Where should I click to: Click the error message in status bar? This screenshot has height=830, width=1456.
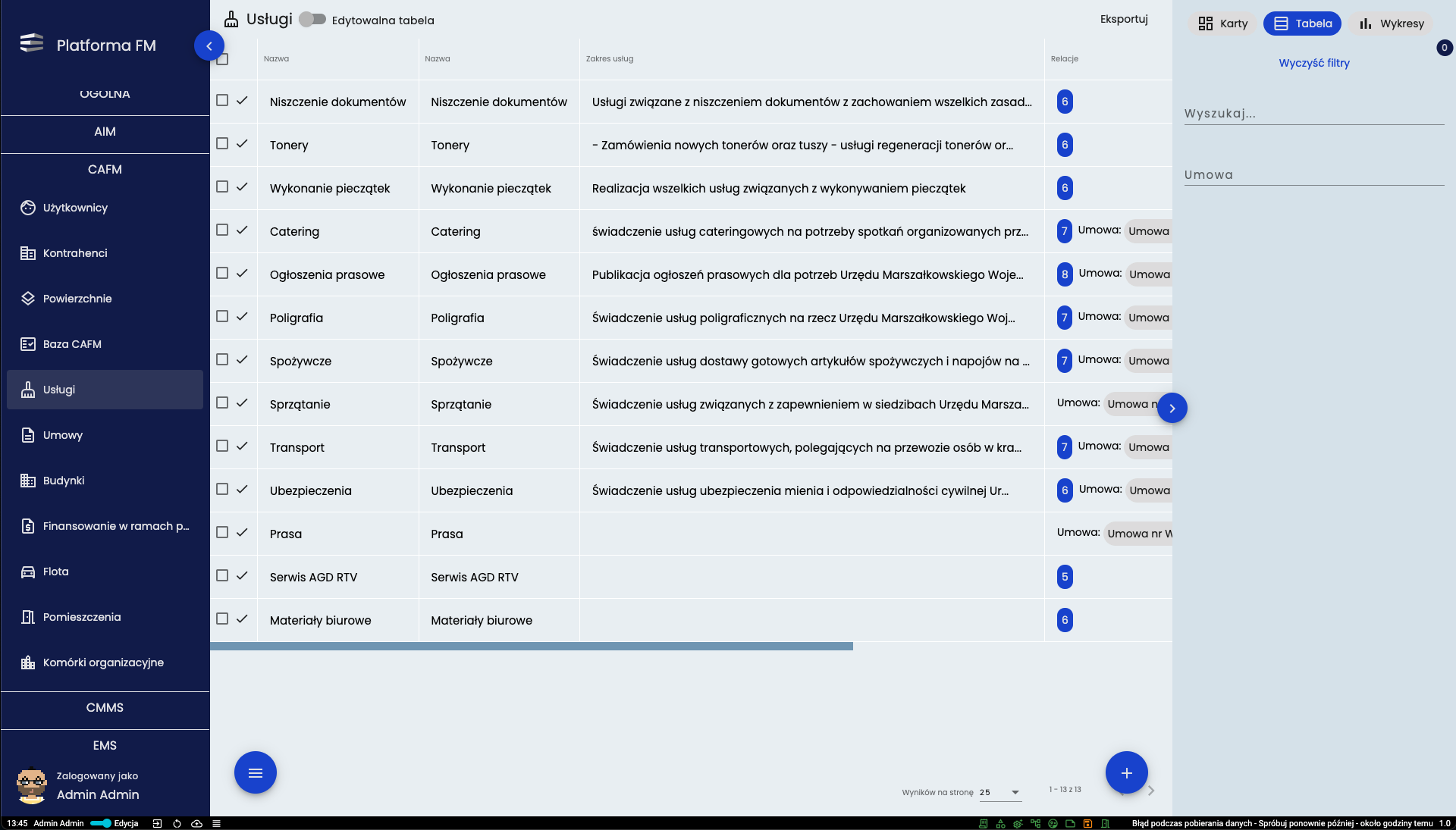pyautogui.click(x=1282, y=823)
